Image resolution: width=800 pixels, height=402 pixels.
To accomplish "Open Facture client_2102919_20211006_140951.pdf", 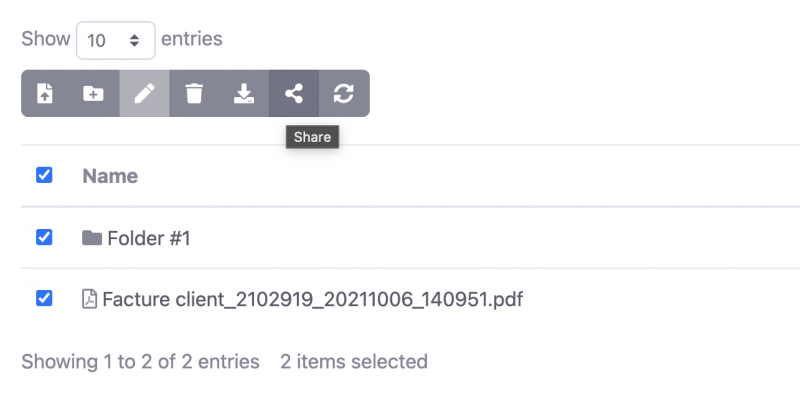I will click(312, 298).
